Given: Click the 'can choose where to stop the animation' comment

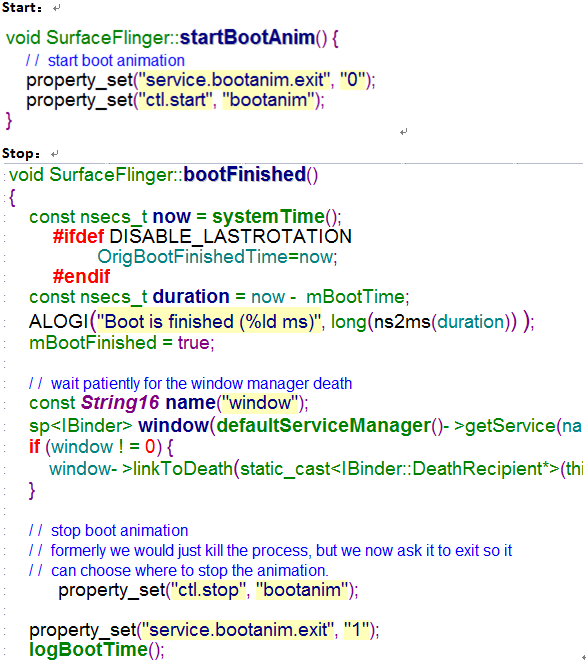Looking at the screenshot, I should tap(179, 570).
